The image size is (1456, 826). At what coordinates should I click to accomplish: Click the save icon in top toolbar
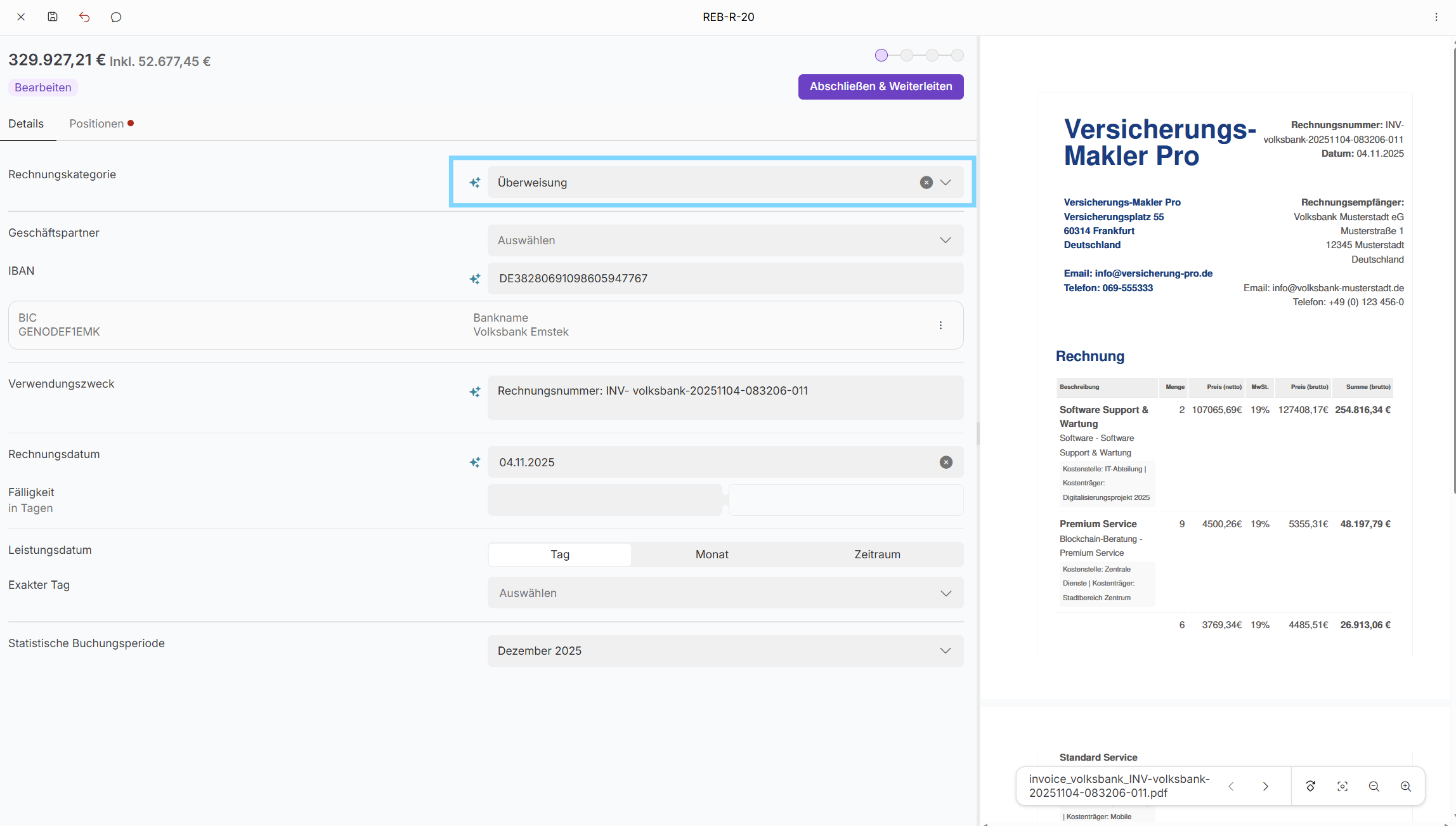click(x=53, y=17)
